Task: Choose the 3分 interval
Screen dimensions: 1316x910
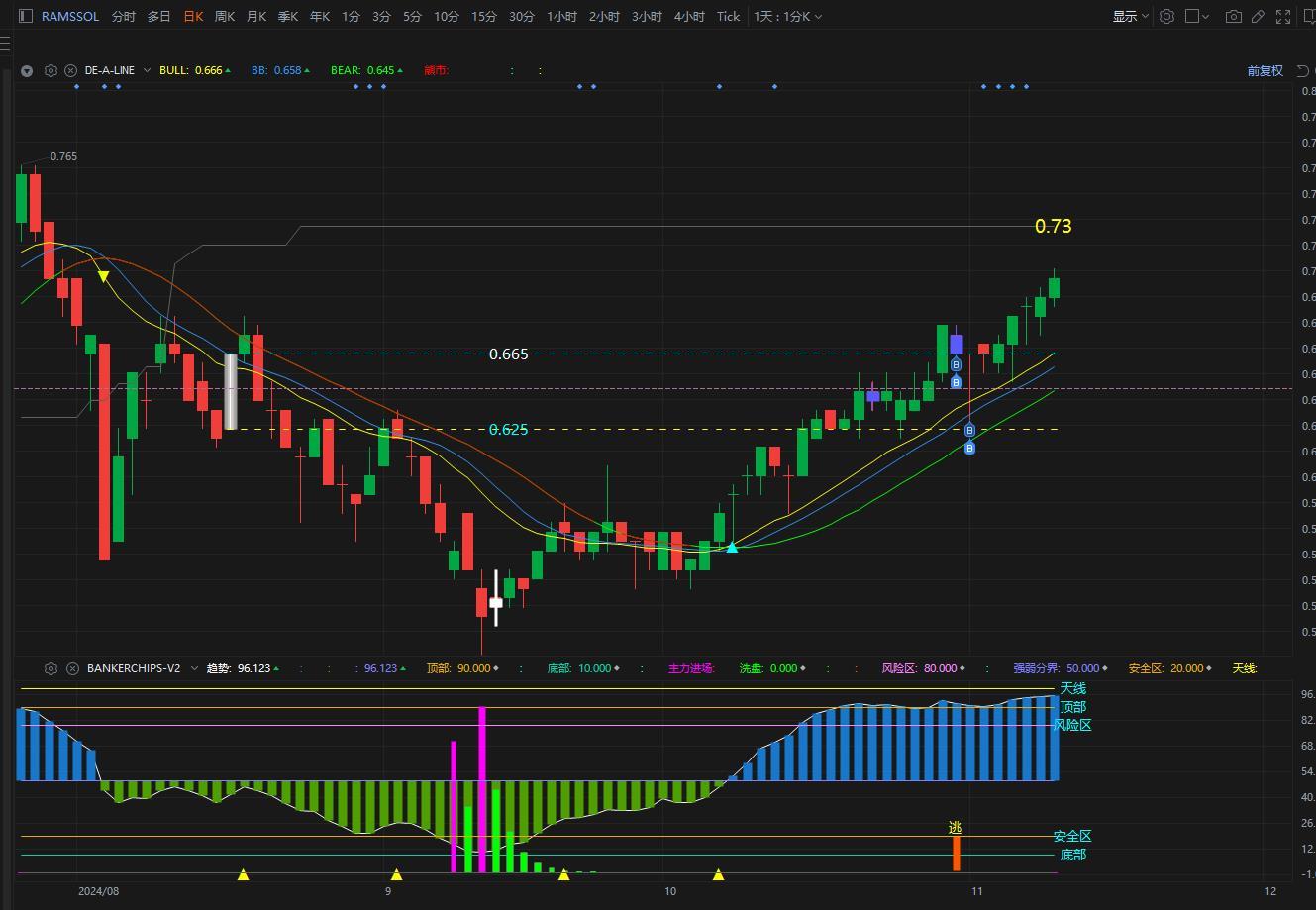Action: (381, 16)
